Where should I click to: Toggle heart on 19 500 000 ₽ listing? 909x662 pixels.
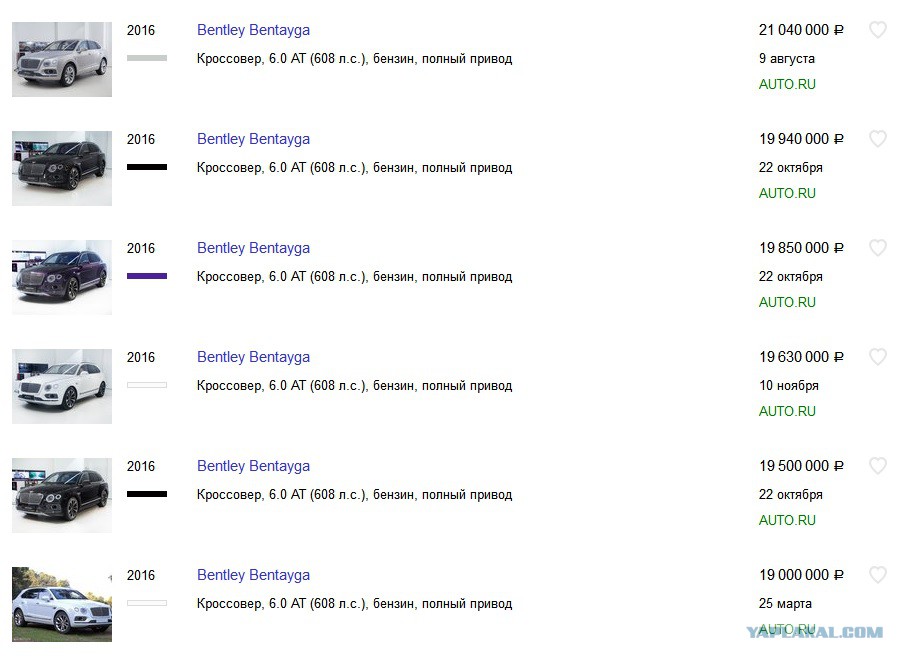coord(878,465)
